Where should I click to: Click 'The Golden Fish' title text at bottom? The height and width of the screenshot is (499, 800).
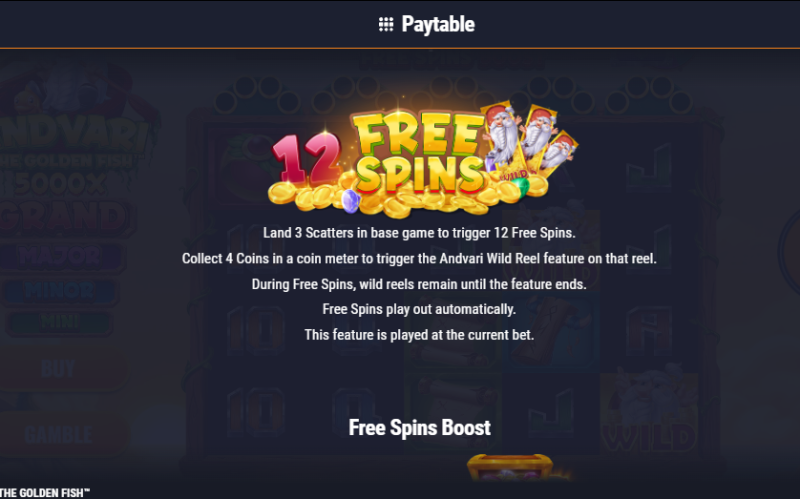point(45,493)
